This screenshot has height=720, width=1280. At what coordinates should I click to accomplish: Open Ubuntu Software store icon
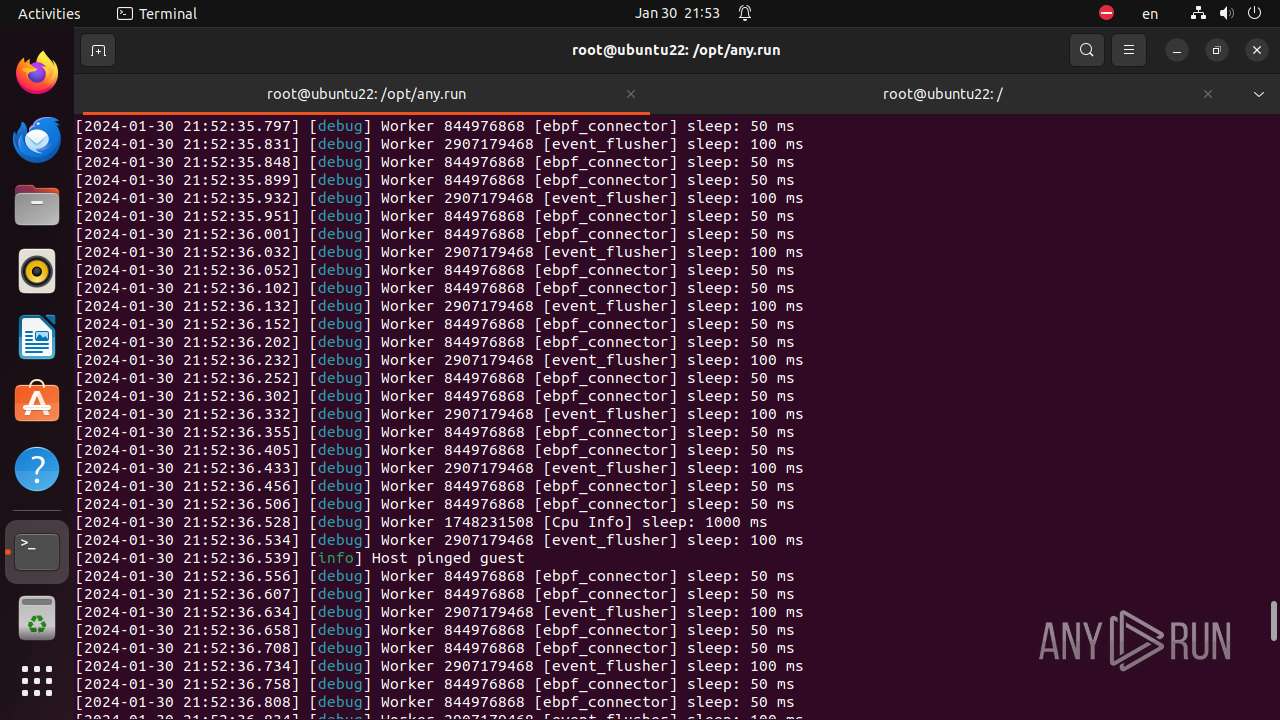[x=37, y=403]
